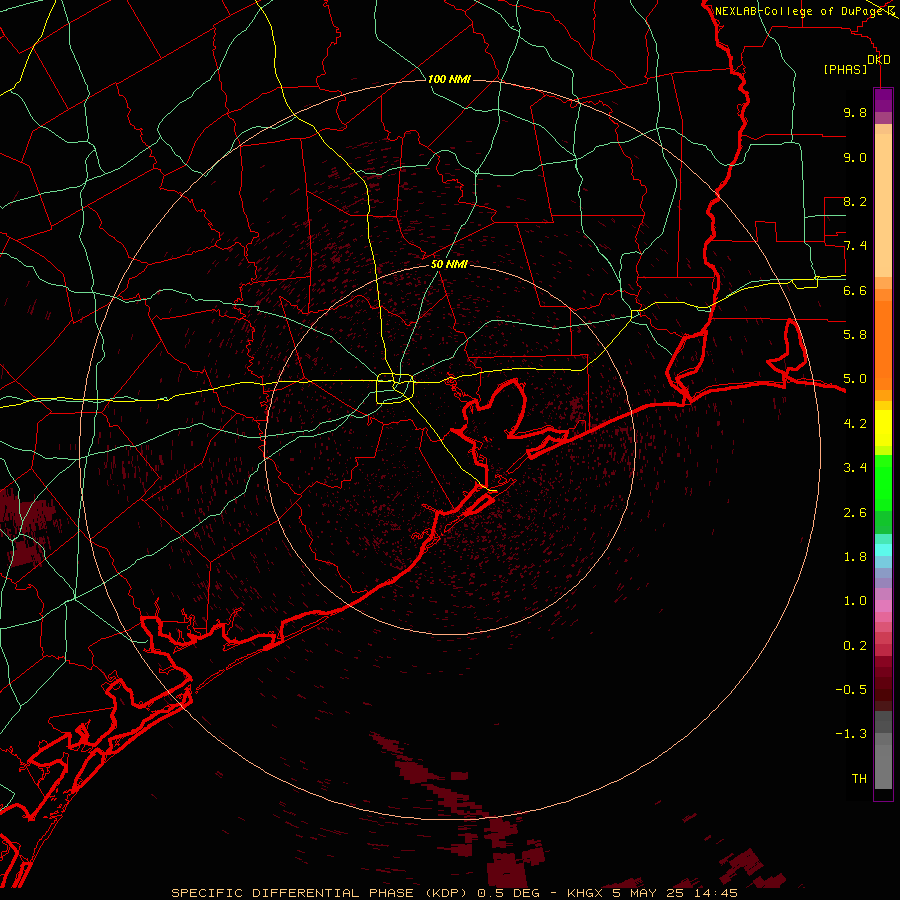Image resolution: width=900 pixels, height=900 pixels.
Task: Click the 5.8 scale value
Action: [855, 335]
